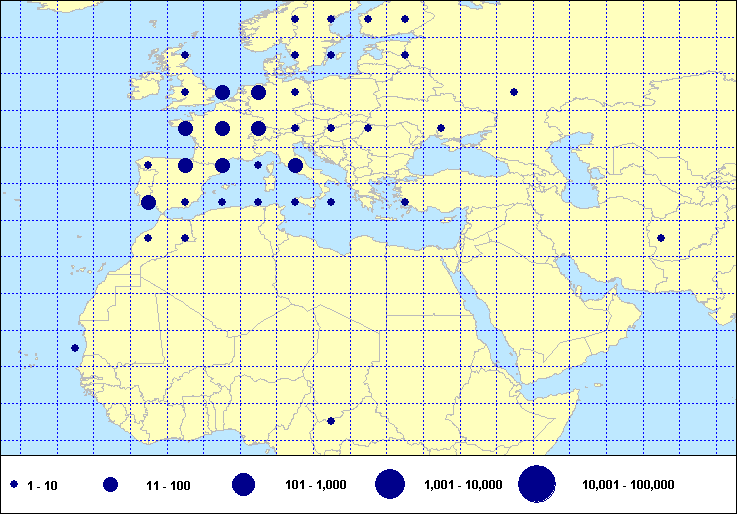Select the 11 - 100 legend circle symbol
This screenshot has height=514, width=737.
(x=110, y=484)
